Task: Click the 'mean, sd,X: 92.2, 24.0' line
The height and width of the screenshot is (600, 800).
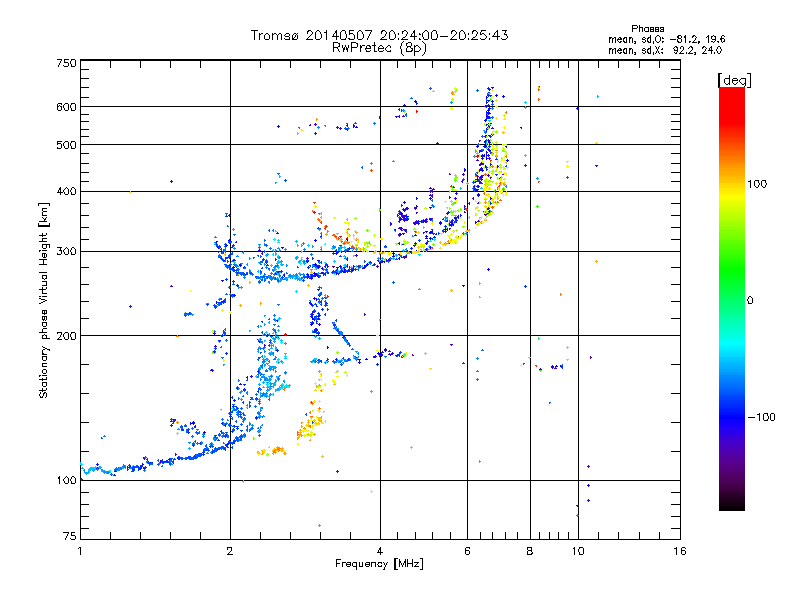Action: click(665, 51)
